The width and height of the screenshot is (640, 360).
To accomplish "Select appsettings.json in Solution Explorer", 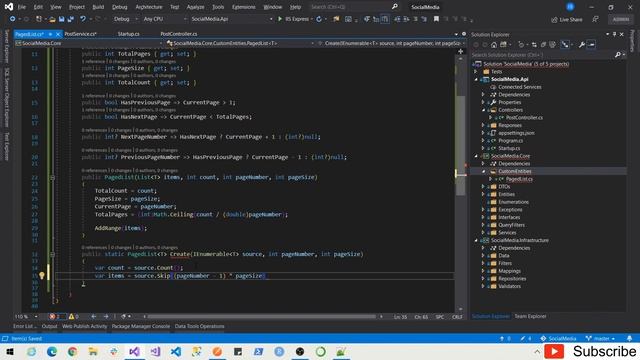I will click(x=516, y=133).
